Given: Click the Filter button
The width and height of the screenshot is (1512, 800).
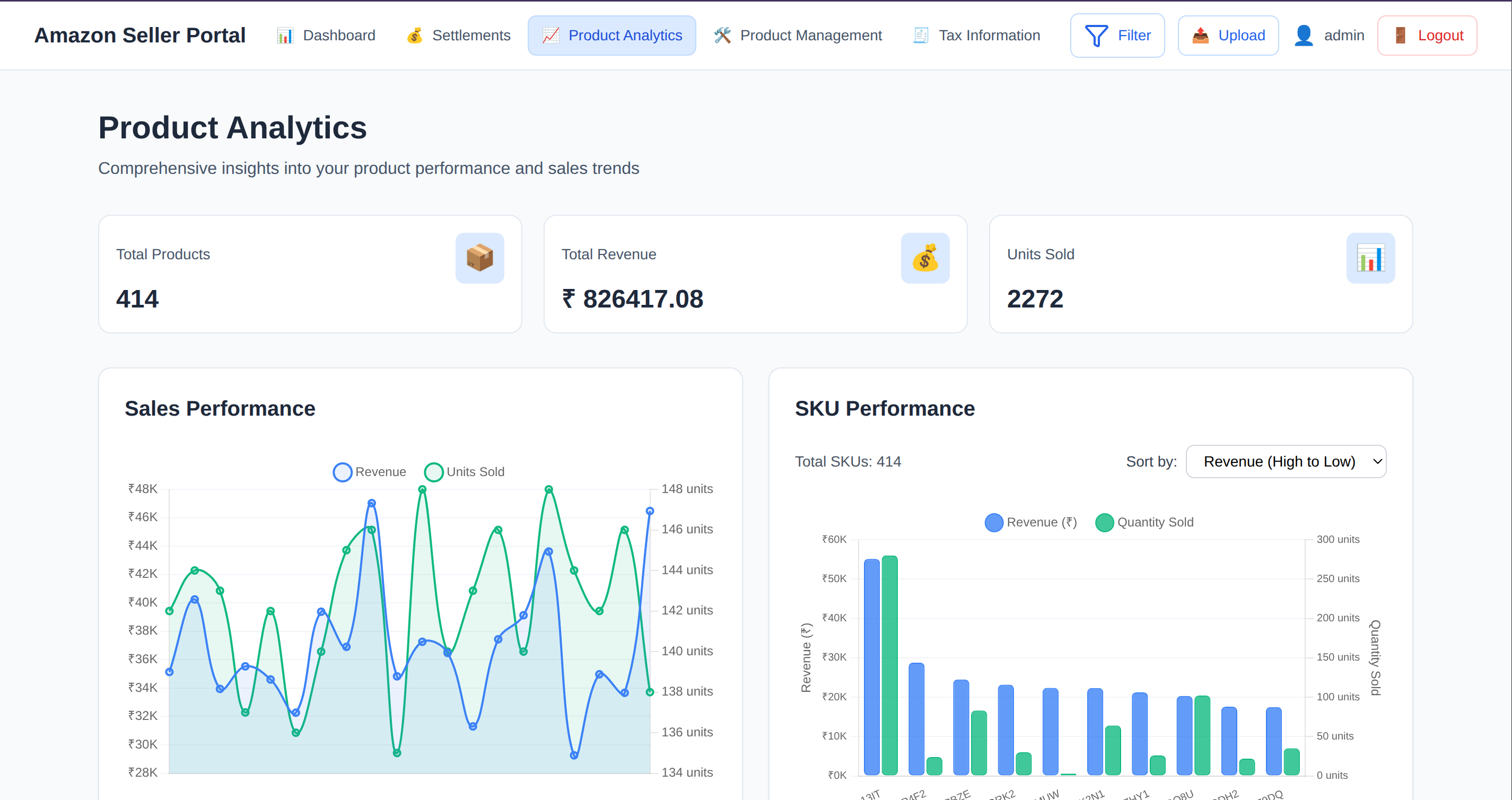Looking at the screenshot, I should click(1117, 35).
